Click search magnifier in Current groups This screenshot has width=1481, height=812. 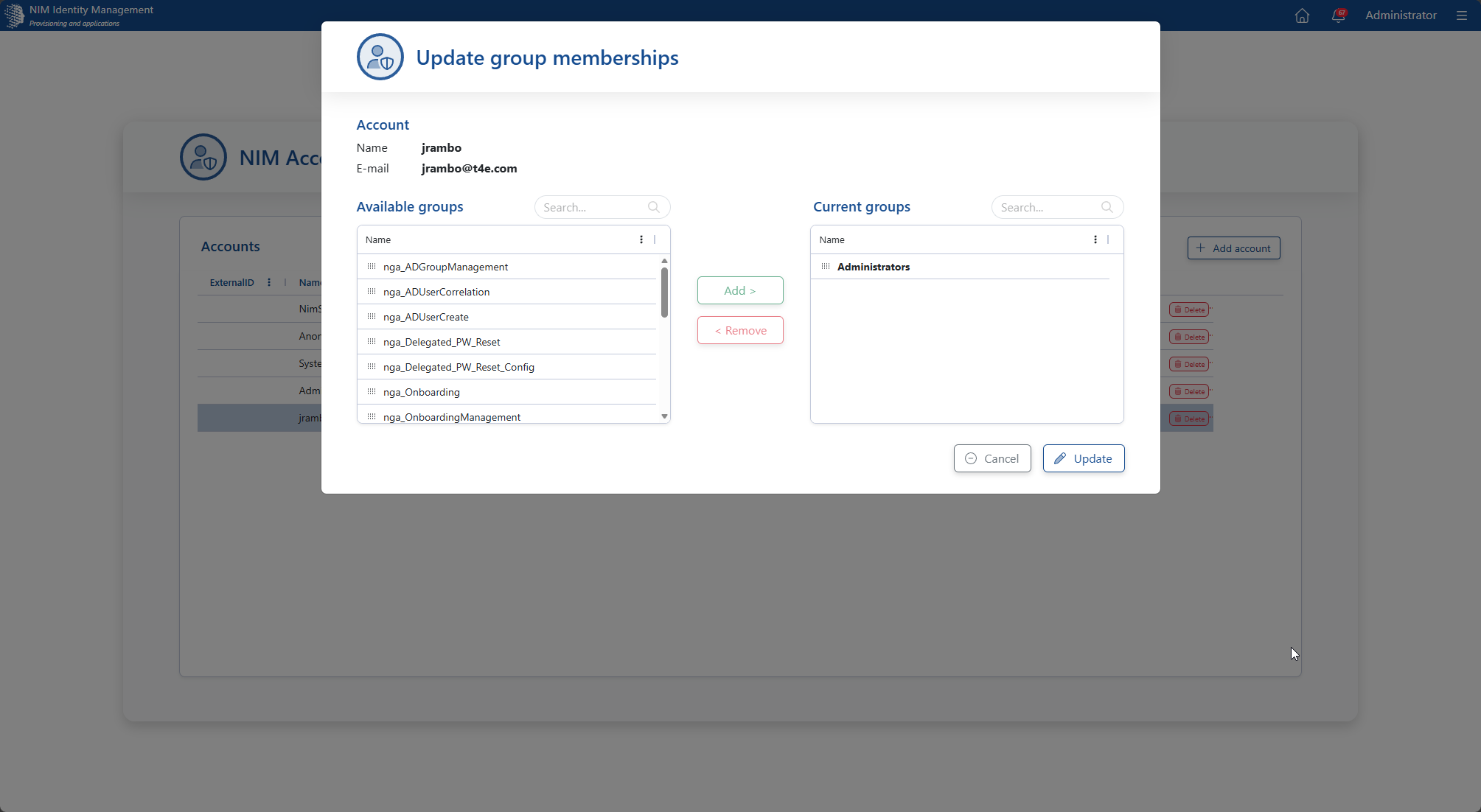point(1107,207)
